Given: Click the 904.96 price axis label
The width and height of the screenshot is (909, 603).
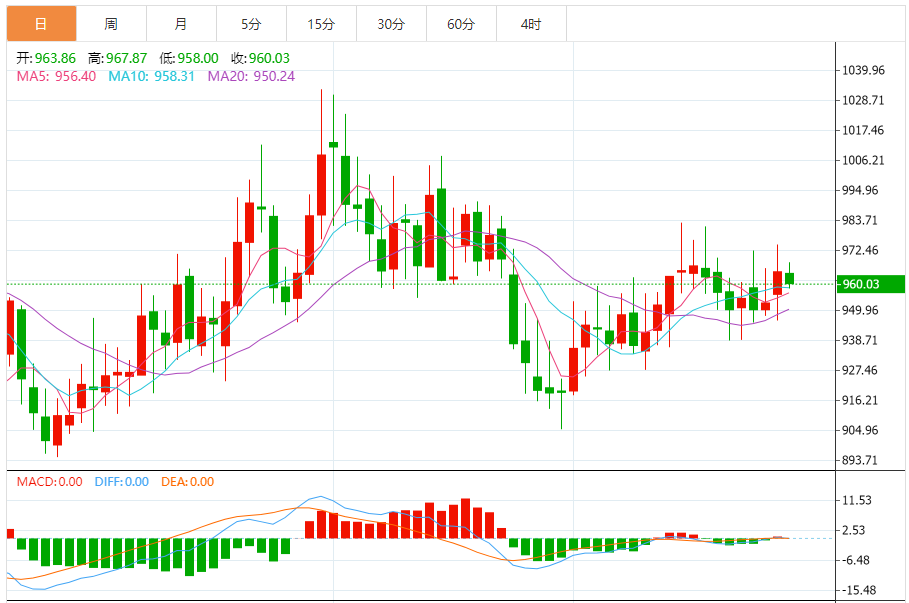Looking at the screenshot, I should coord(860,430).
